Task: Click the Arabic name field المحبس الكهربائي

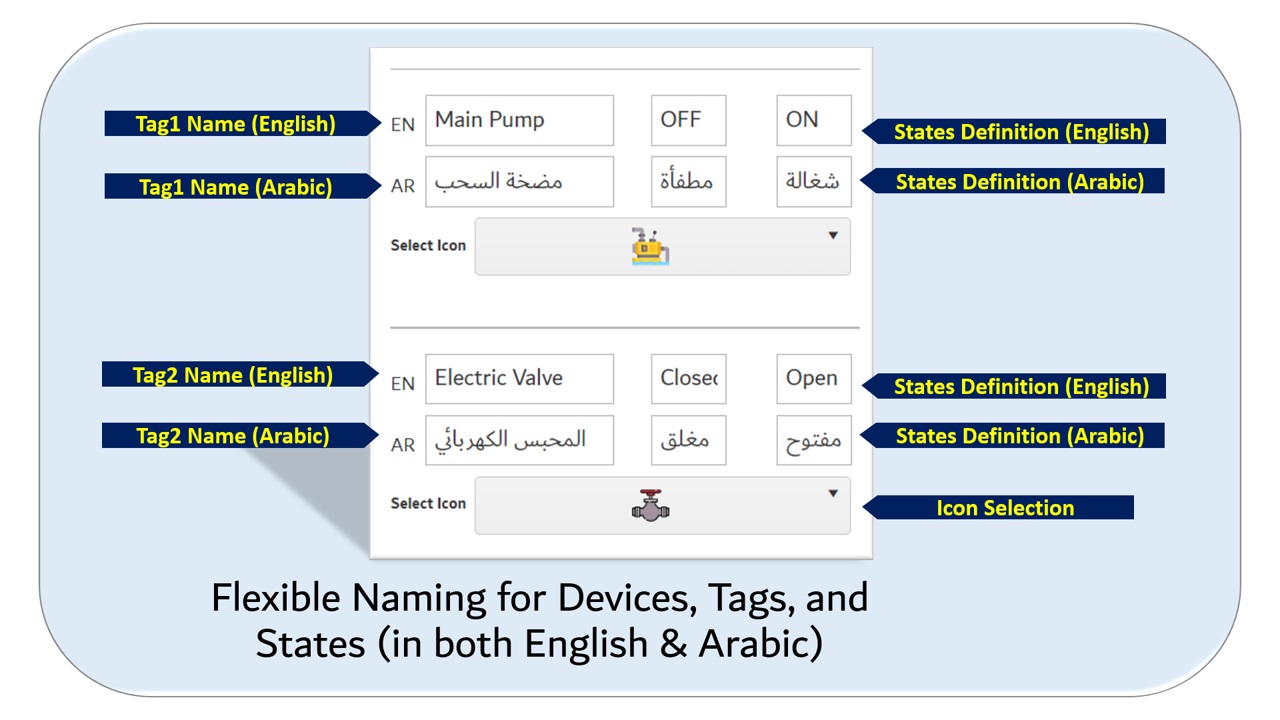Action: pos(519,440)
